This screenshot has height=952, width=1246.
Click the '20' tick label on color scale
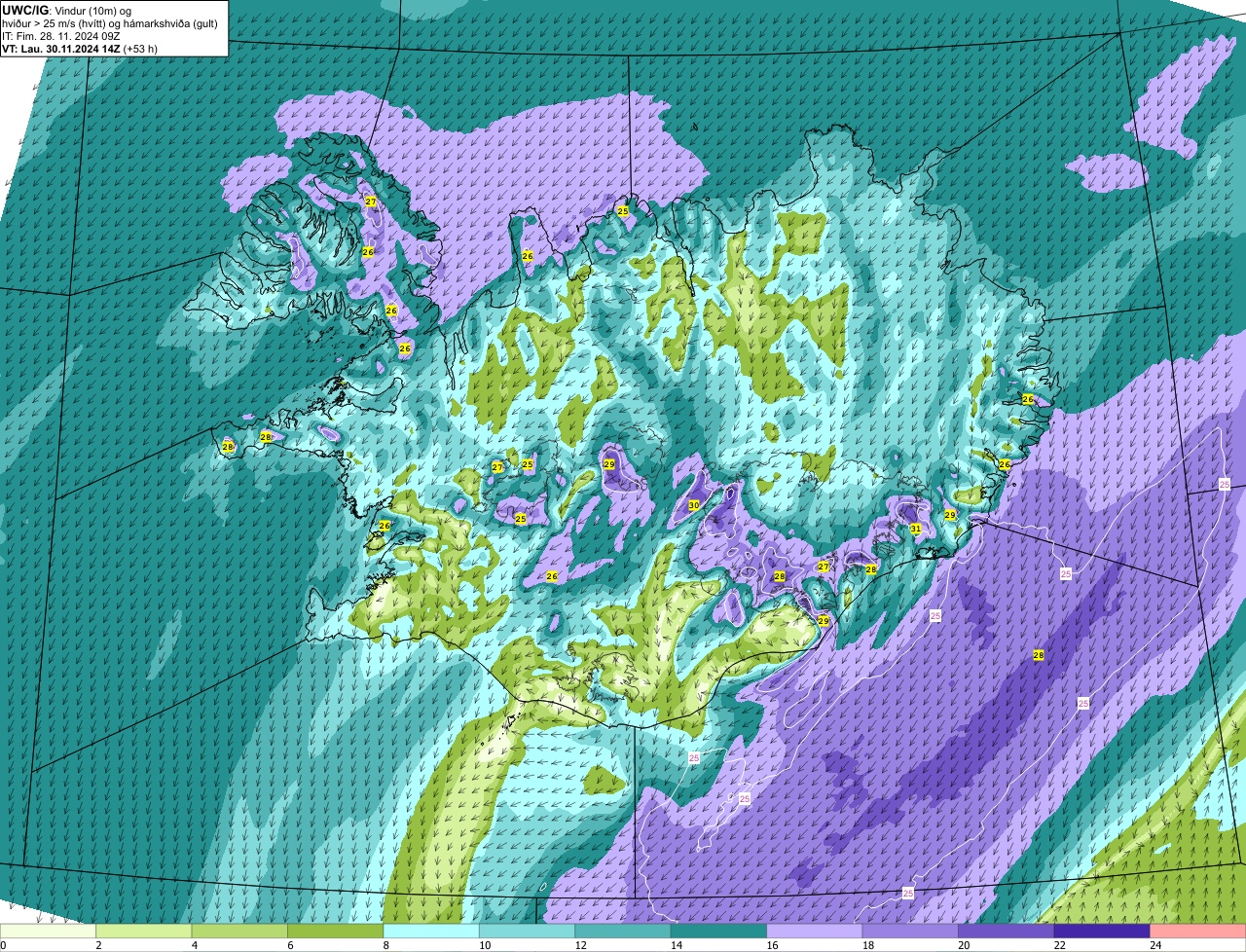pos(963,945)
